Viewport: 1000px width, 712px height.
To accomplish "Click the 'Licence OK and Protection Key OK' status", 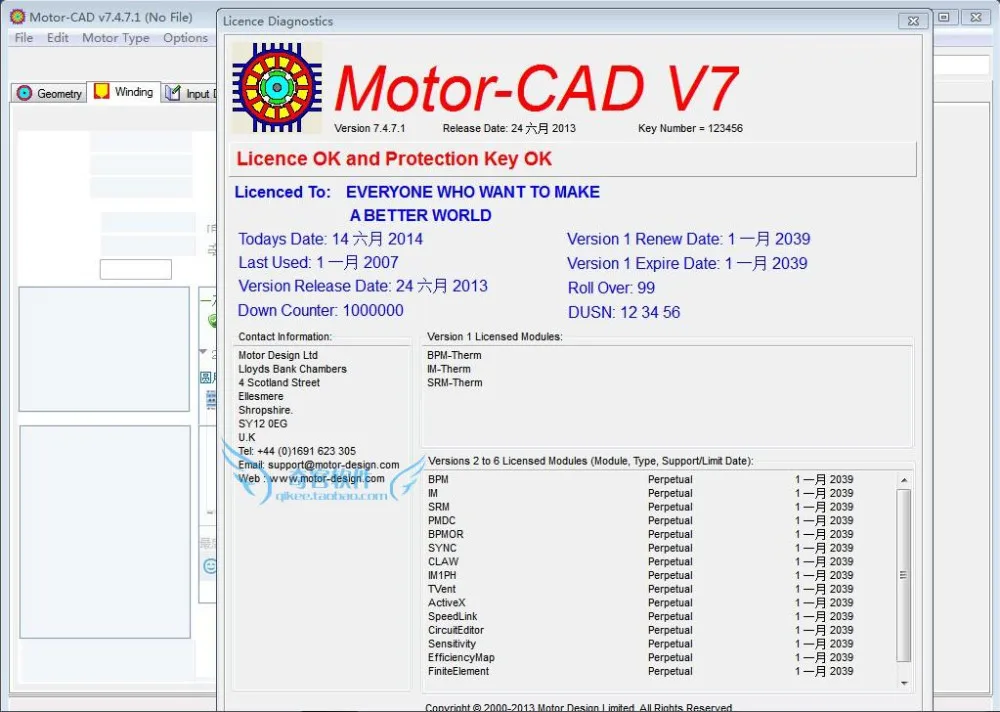I will 394,159.
